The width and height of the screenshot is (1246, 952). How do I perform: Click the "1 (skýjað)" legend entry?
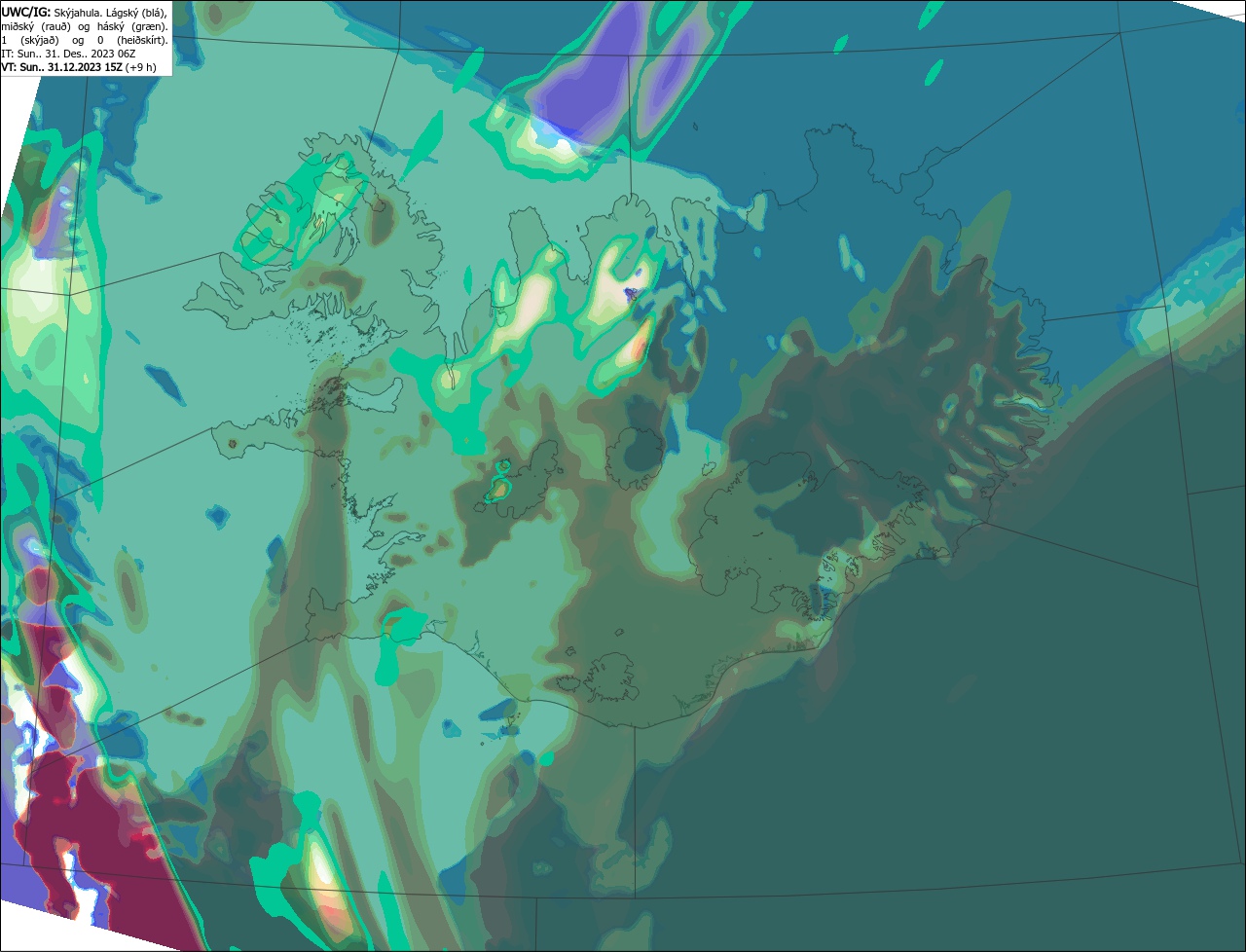tap(30, 41)
